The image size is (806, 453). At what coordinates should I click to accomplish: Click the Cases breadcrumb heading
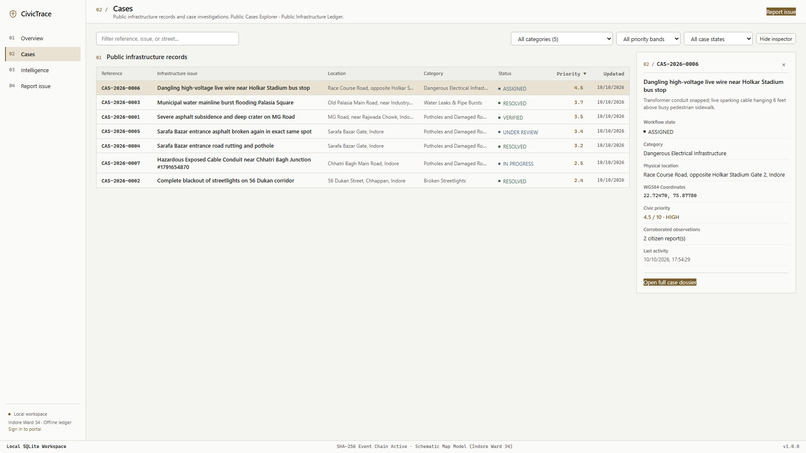coord(123,9)
